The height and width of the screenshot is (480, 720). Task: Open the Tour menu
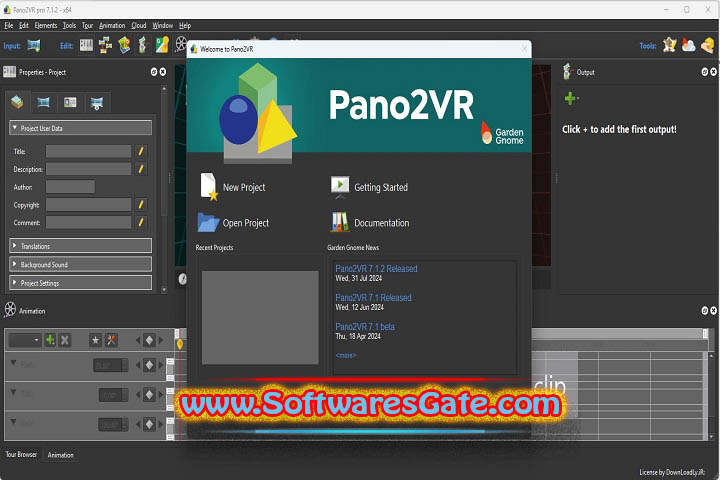pos(87,26)
